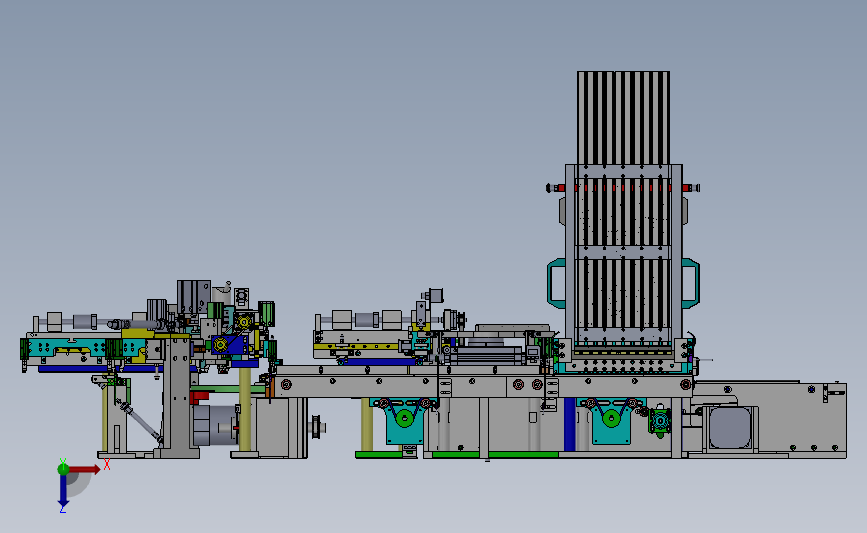Select the long green base plate under the conveyor
This screenshot has height=533, width=867.
[x=495, y=454]
